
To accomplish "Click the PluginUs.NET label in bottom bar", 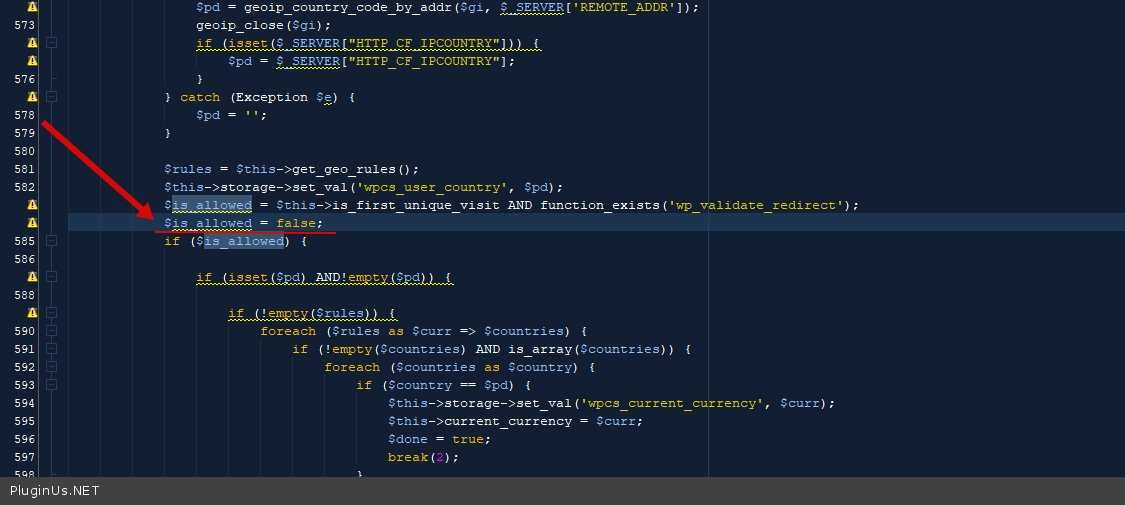I will point(55,491).
